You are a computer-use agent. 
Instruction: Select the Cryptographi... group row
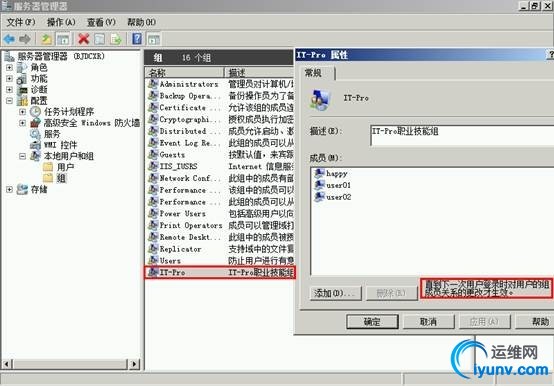tap(220, 119)
